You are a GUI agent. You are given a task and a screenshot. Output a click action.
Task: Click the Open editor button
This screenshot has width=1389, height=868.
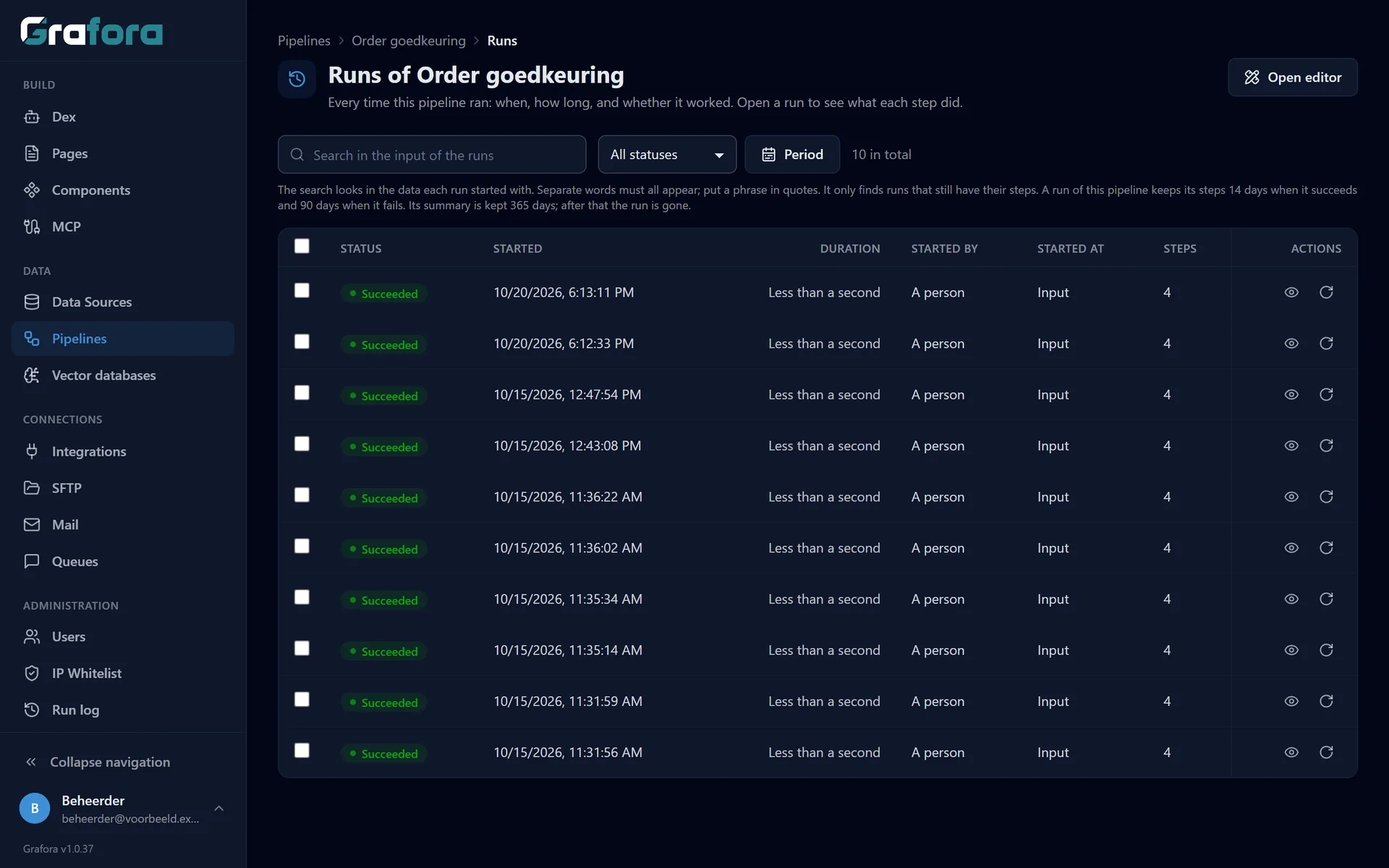click(x=1293, y=77)
